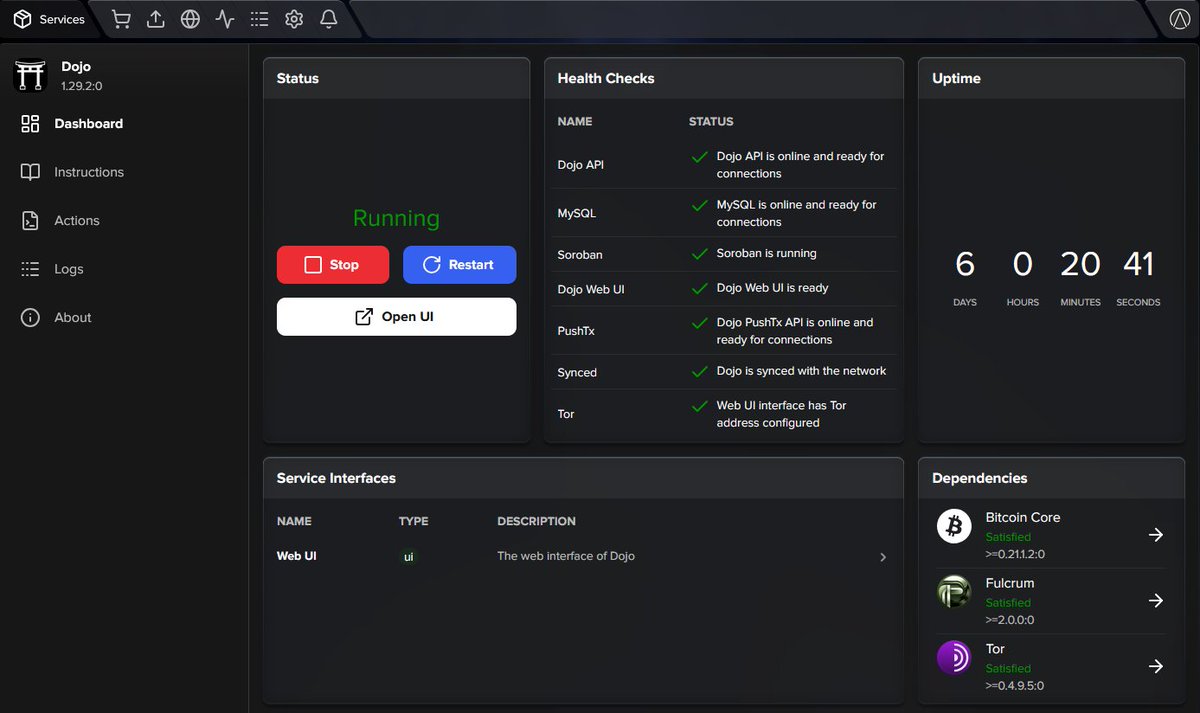
Task: Open the About menu item
Action: tap(124, 318)
